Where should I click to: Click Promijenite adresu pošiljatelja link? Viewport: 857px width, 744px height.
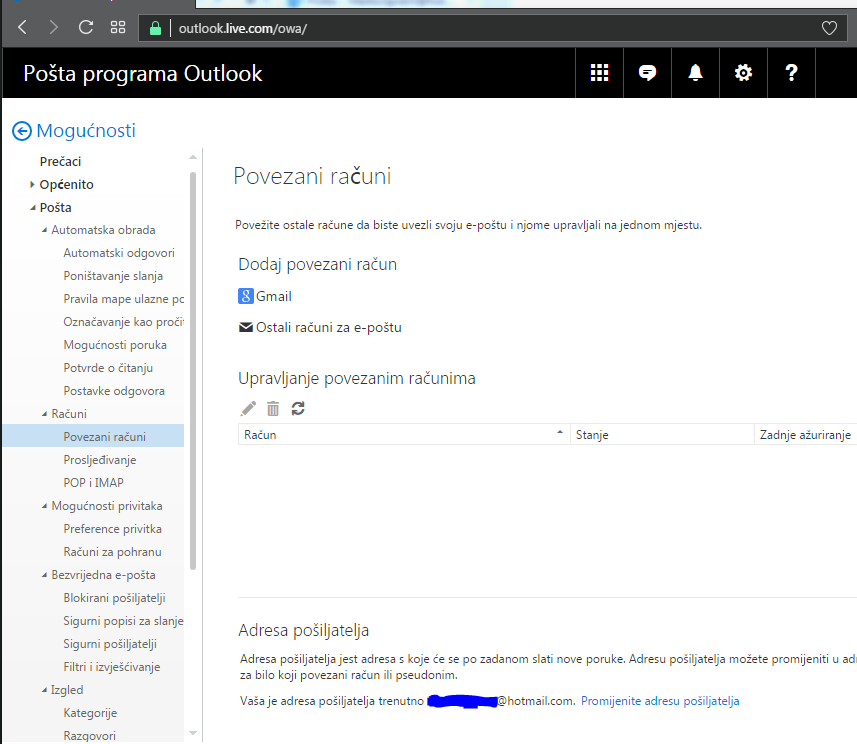coord(660,701)
